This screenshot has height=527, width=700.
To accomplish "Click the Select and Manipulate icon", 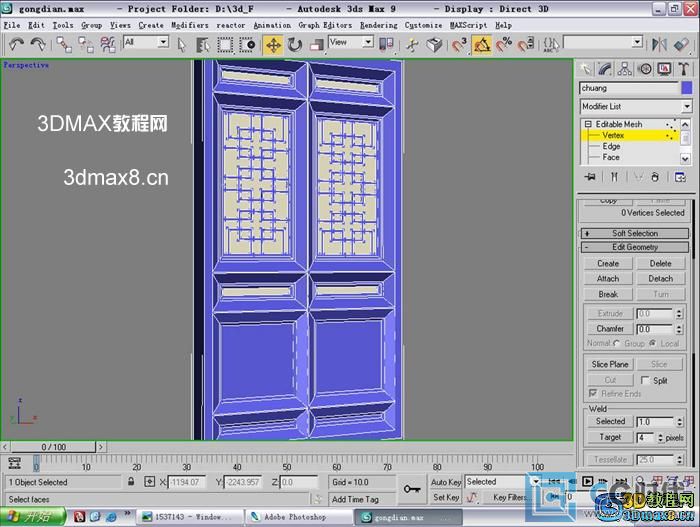I will 412,44.
